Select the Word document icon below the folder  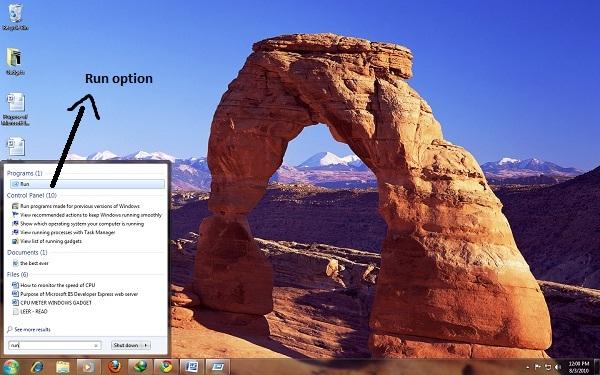[15, 109]
